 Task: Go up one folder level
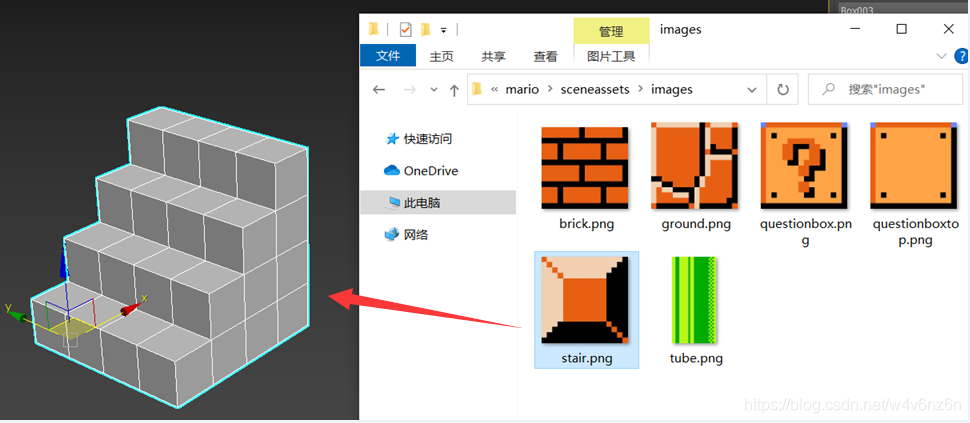coord(454,90)
